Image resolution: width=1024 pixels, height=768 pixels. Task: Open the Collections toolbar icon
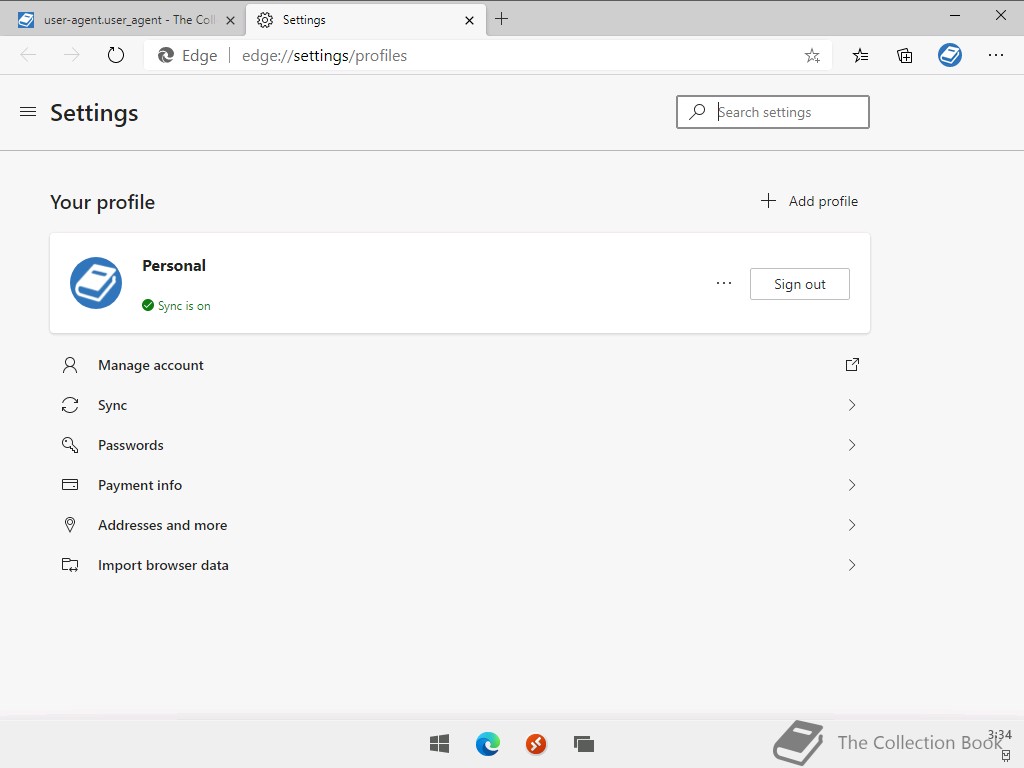tap(904, 56)
